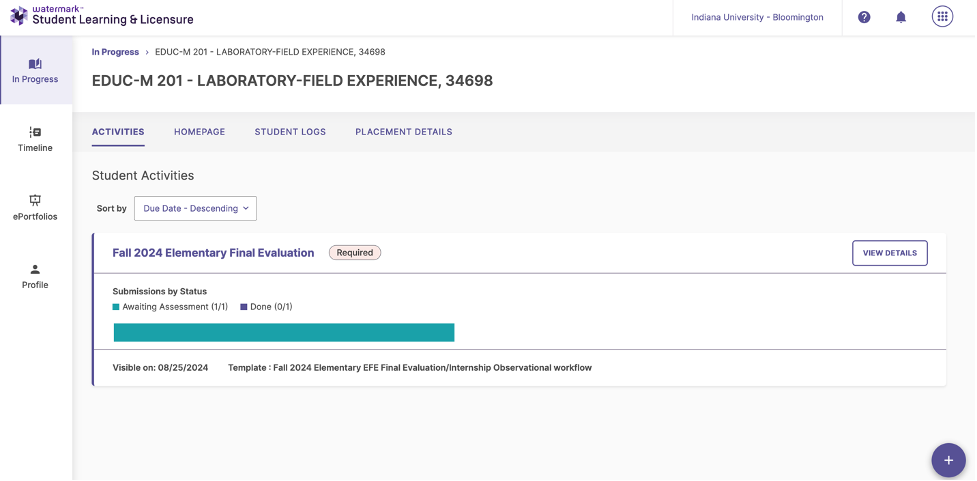The width and height of the screenshot is (977, 481).
Task: Click the Watermark logo icon
Action: point(18,16)
